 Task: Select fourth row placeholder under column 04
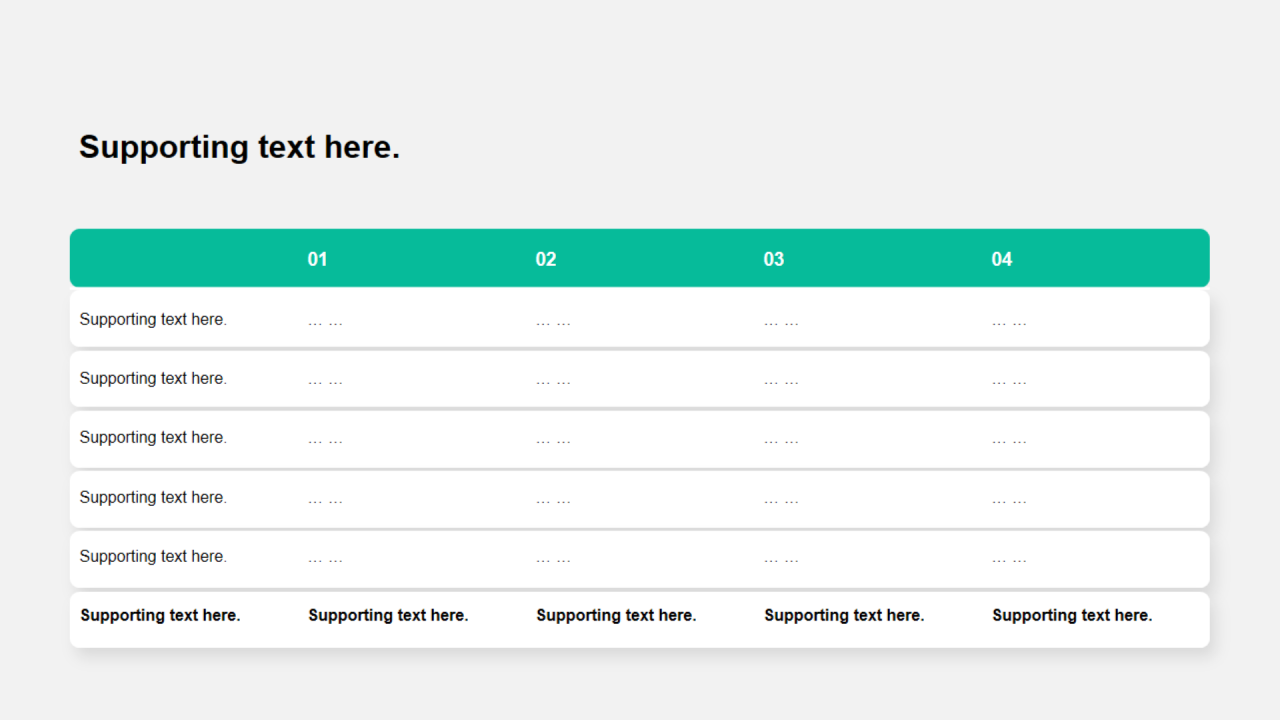point(1009,500)
